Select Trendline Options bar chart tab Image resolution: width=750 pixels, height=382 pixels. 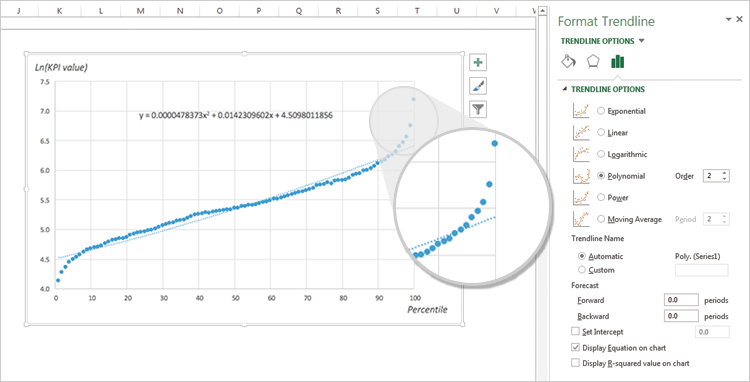click(618, 62)
